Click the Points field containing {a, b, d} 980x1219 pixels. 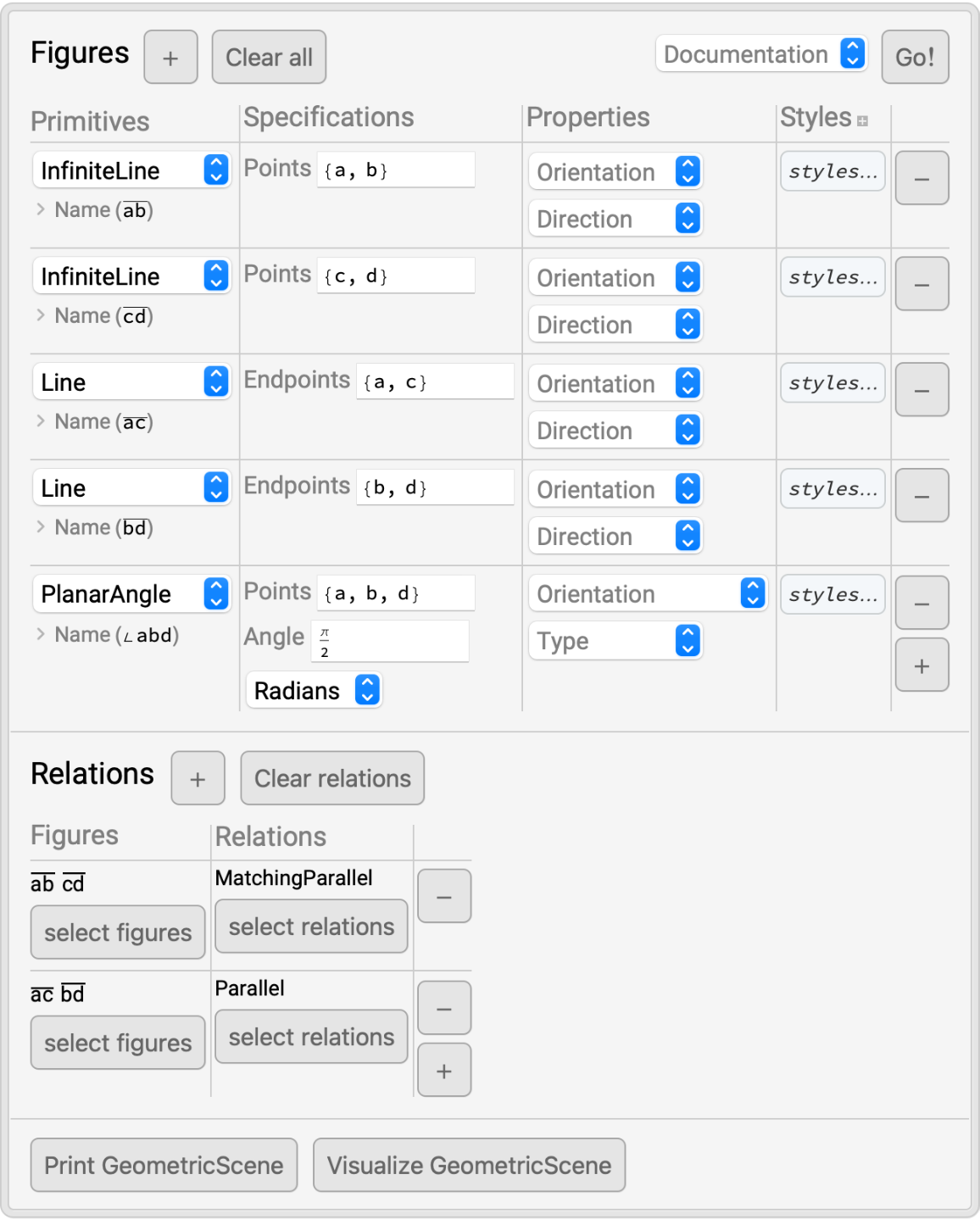395,593
